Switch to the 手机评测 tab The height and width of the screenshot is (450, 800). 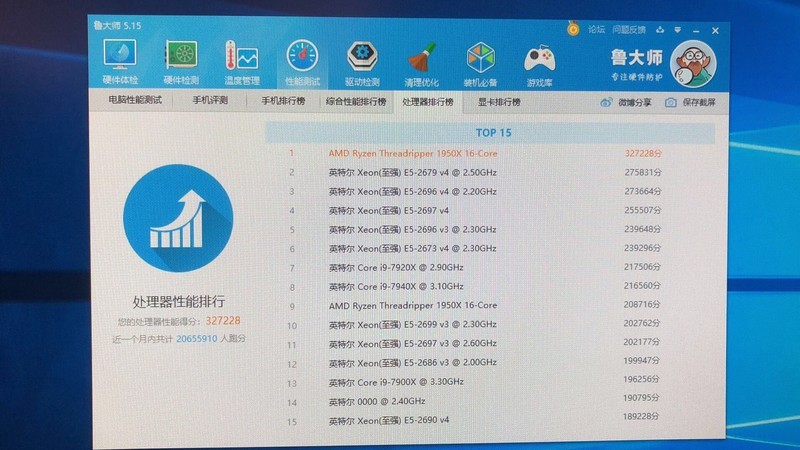point(210,101)
